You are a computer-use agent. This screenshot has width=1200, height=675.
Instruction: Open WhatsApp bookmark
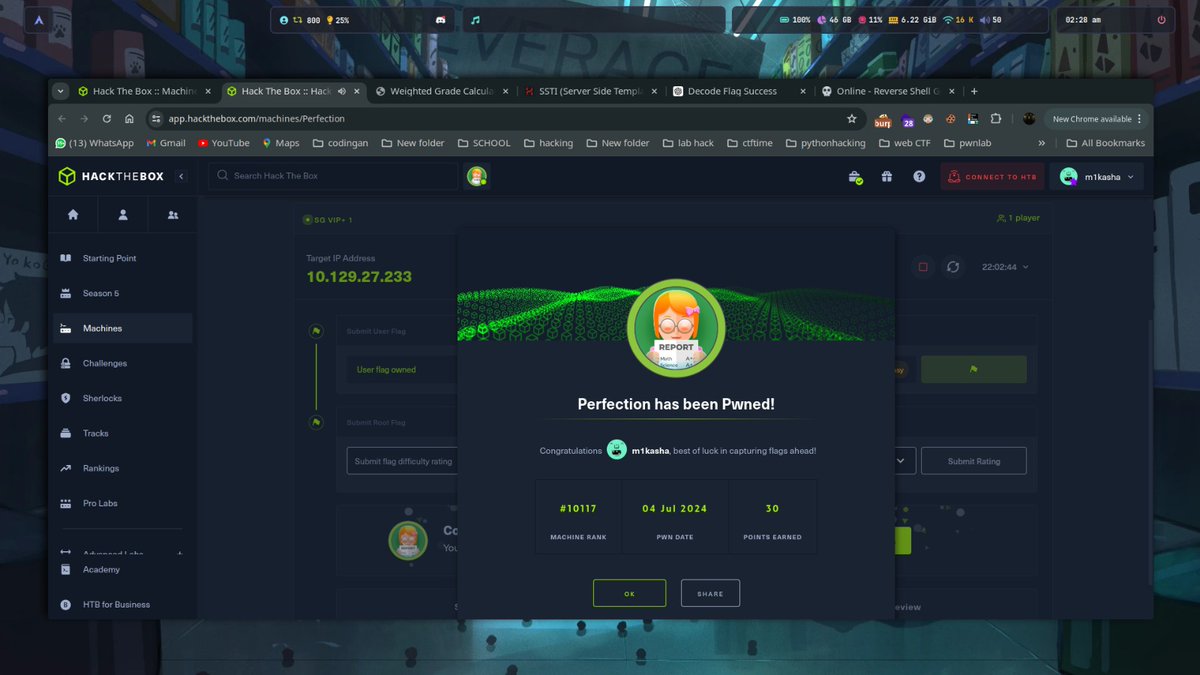point(95,143)
